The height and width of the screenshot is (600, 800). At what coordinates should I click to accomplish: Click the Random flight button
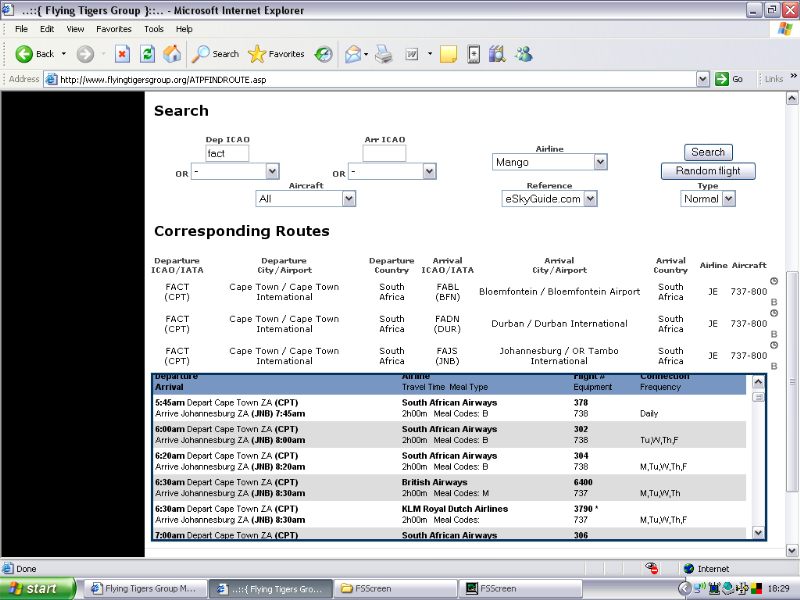tap(708, 171)
